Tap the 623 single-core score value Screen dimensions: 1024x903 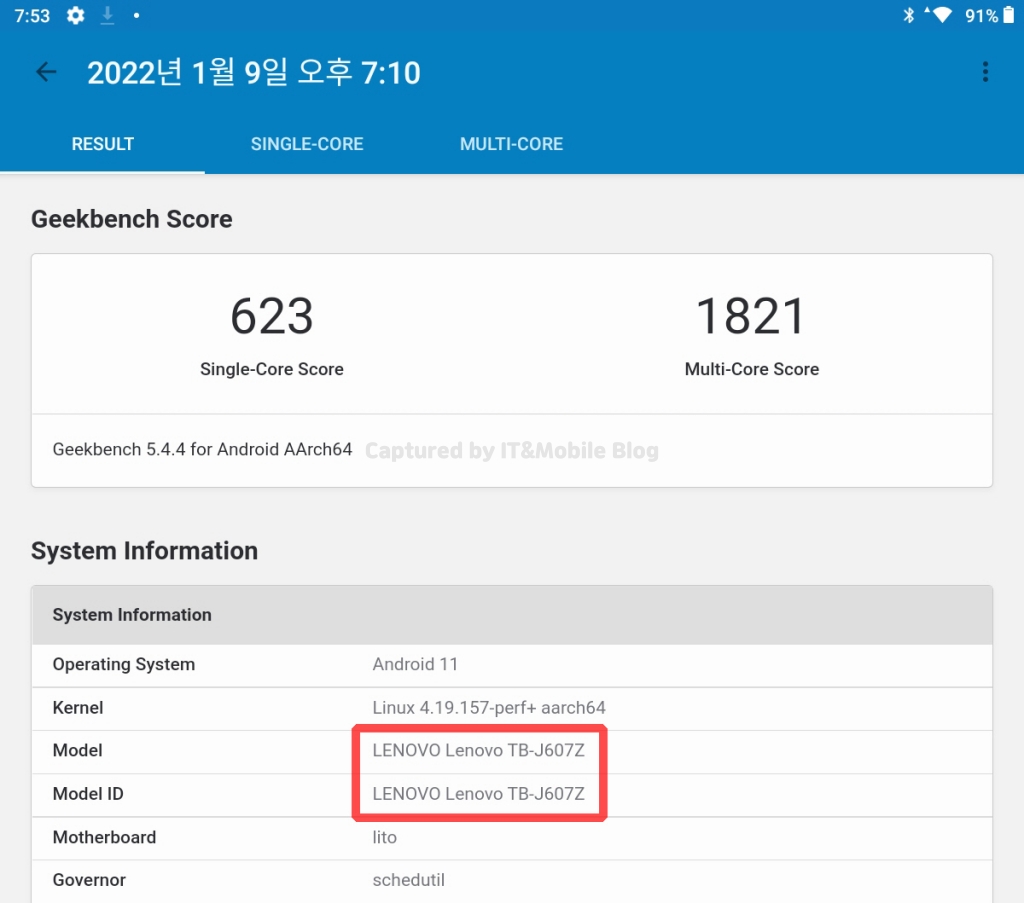pos(272,316)
